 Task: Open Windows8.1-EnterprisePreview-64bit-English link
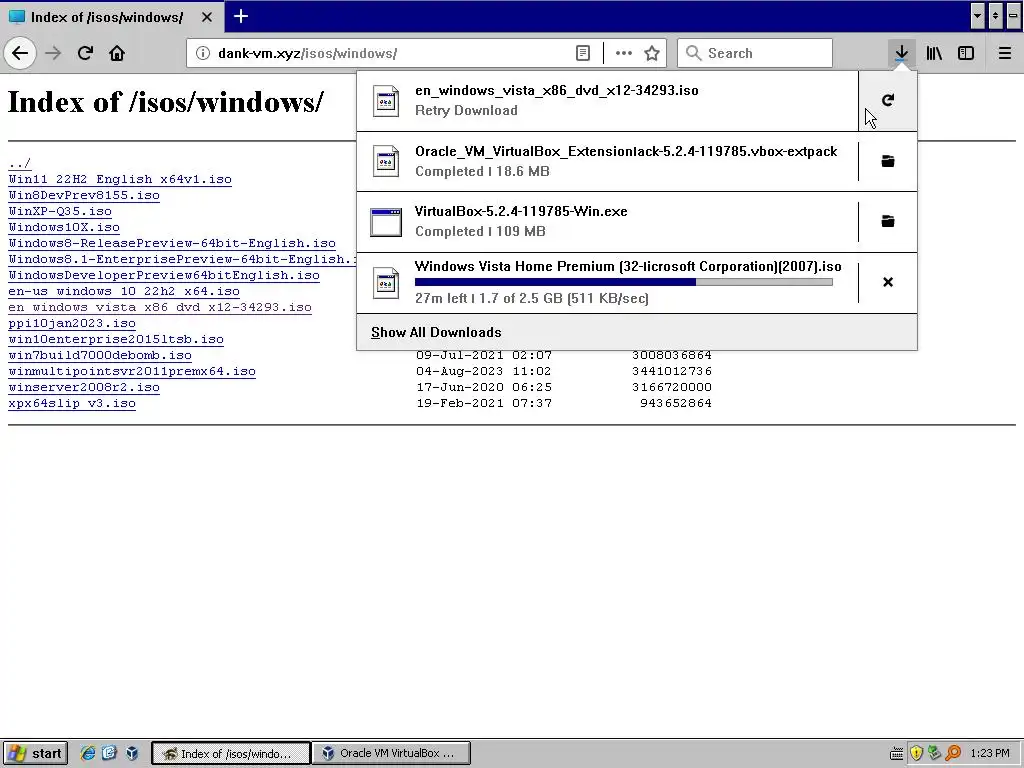(x=182, y=259)
